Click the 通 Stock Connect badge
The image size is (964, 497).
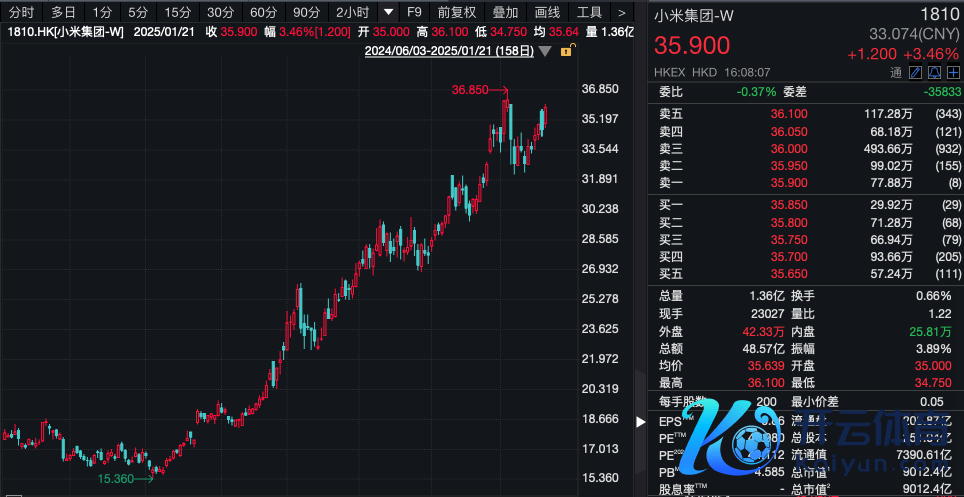[x=896, y=73]
